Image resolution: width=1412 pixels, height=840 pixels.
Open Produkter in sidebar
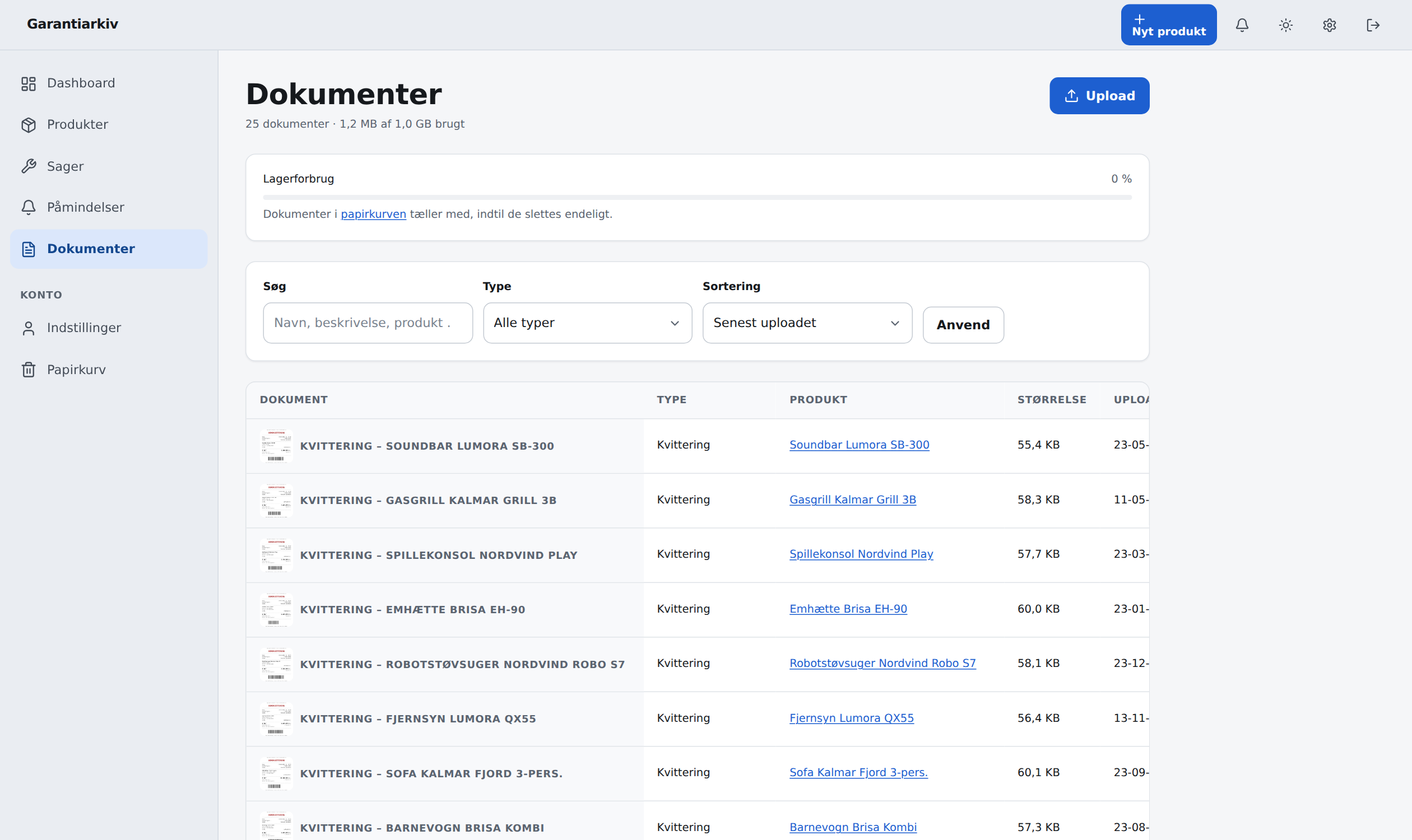109,124
